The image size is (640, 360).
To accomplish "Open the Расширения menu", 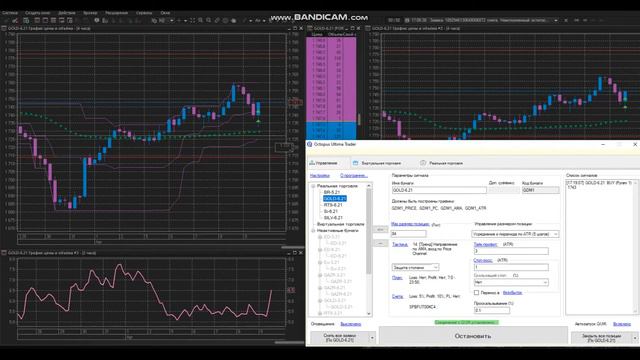I will point(117,13).
